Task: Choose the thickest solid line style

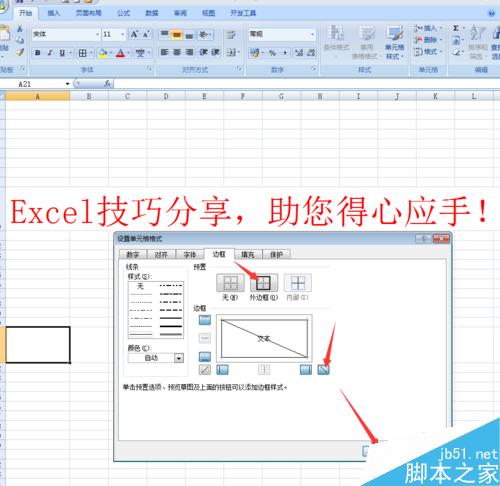Action: point(171,326)
